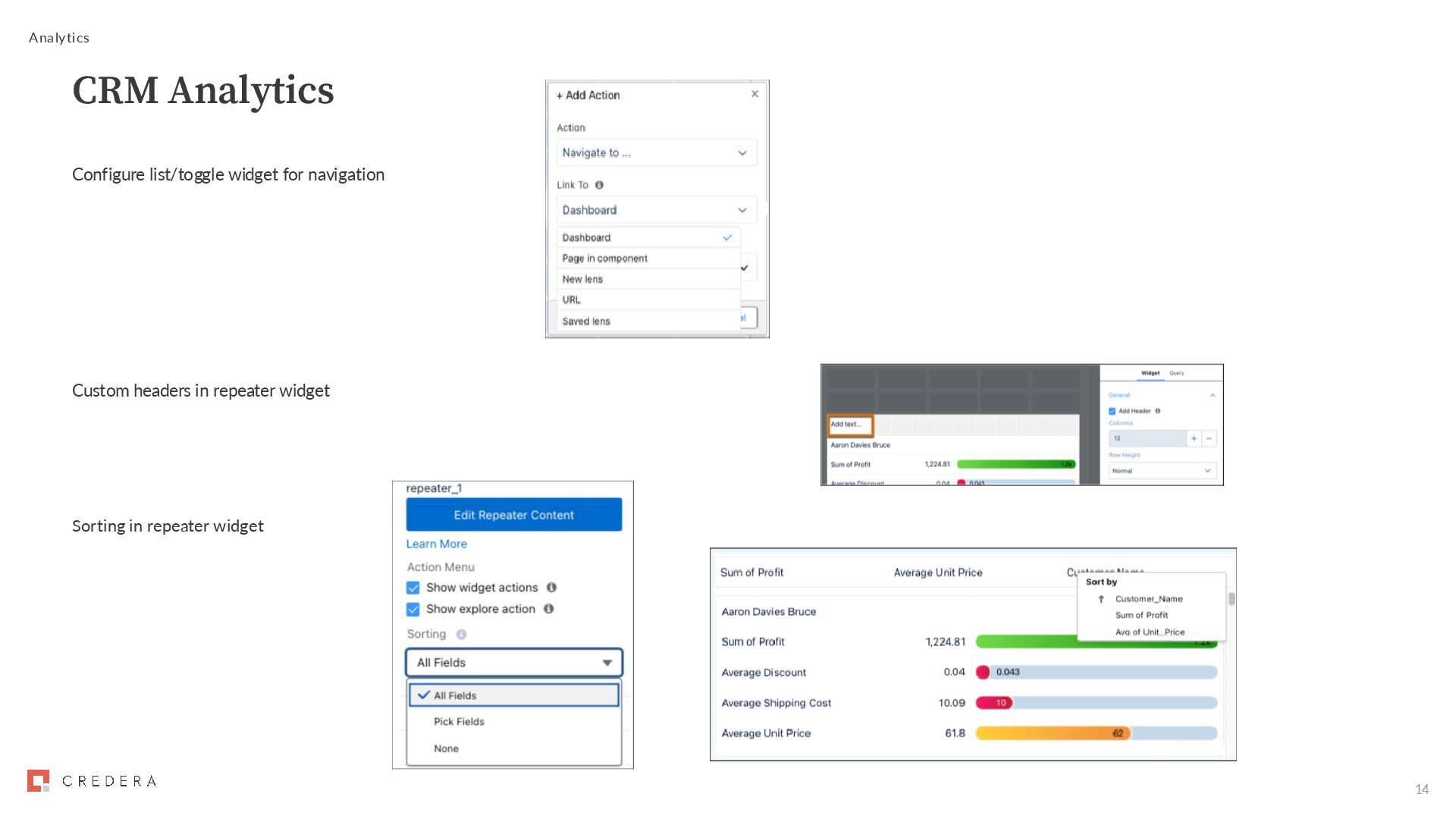Open the Action Navigate to dropdown
The height and width of the screenshot is (819, 1456).
click(656, 152)
